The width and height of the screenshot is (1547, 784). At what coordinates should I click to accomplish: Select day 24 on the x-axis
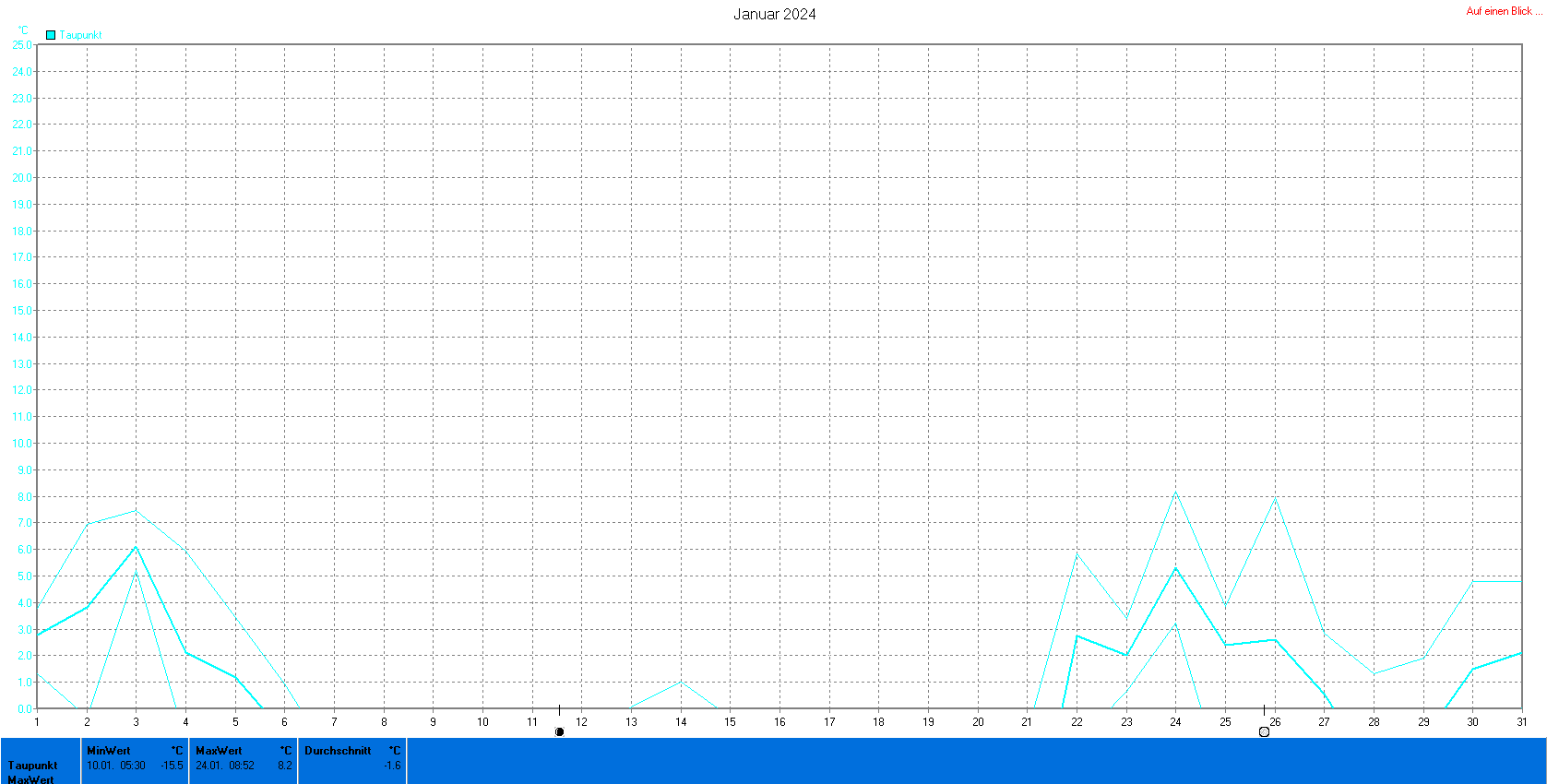coord(1175,722)
